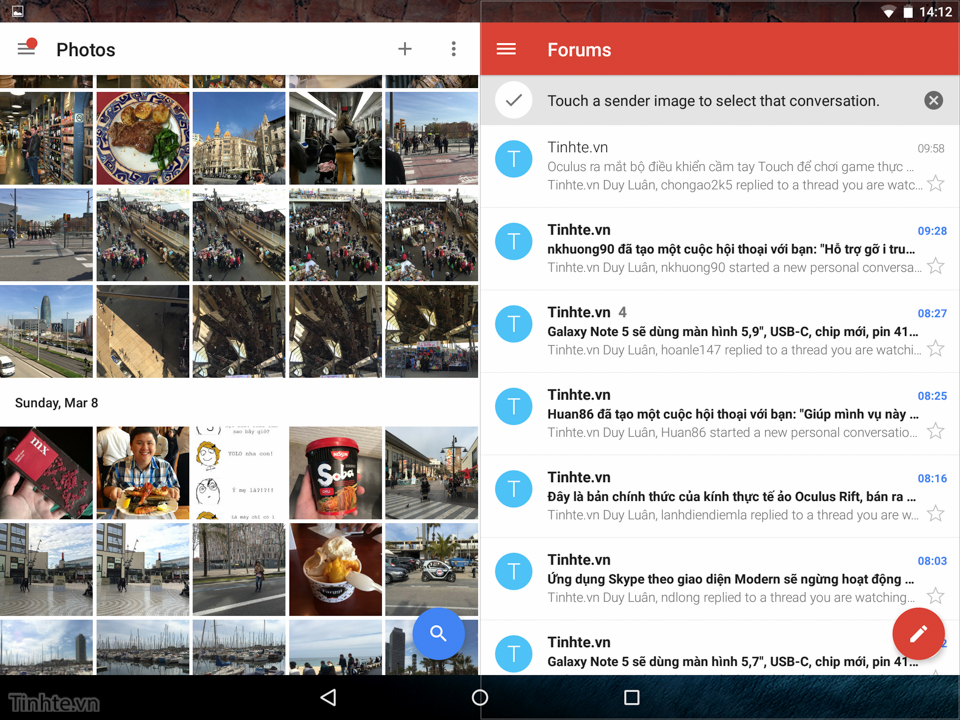Viewport: 960px width, 720px height.
Task: Select avatar of Galaxy Note 5 5,7" email
Action: click(x=513, y=654)
